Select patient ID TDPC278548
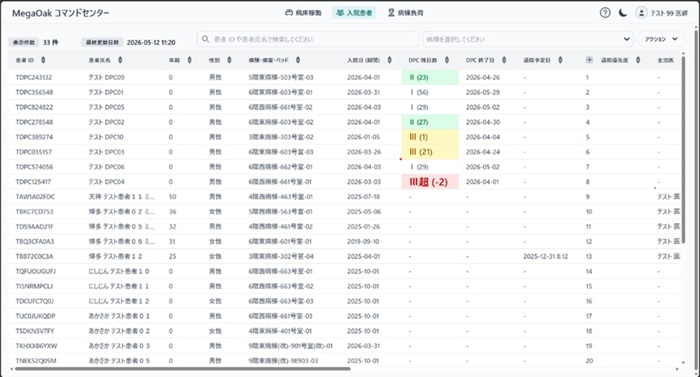700x377 pixels. tap(34, 122)
